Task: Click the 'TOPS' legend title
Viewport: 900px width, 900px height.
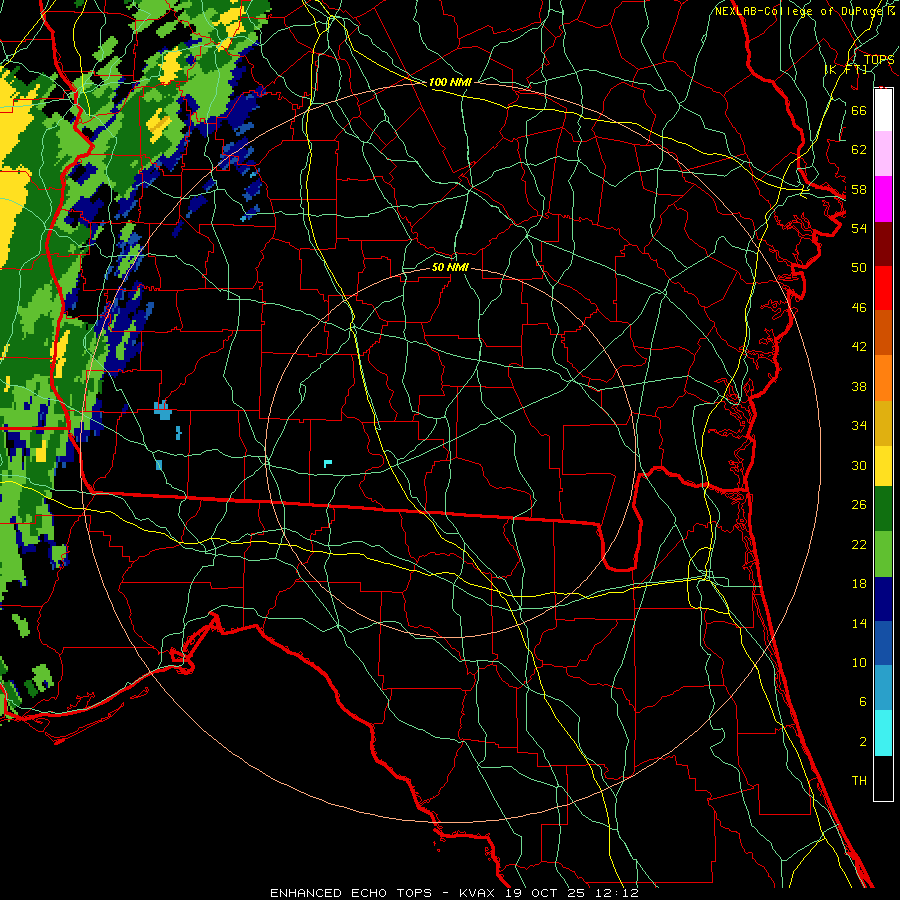Action: pos(879,60)
